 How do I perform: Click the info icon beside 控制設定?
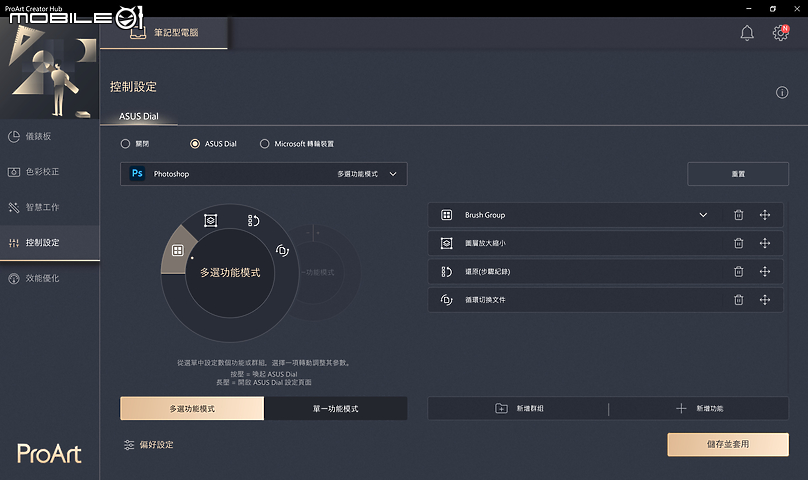tap(782, 92)
